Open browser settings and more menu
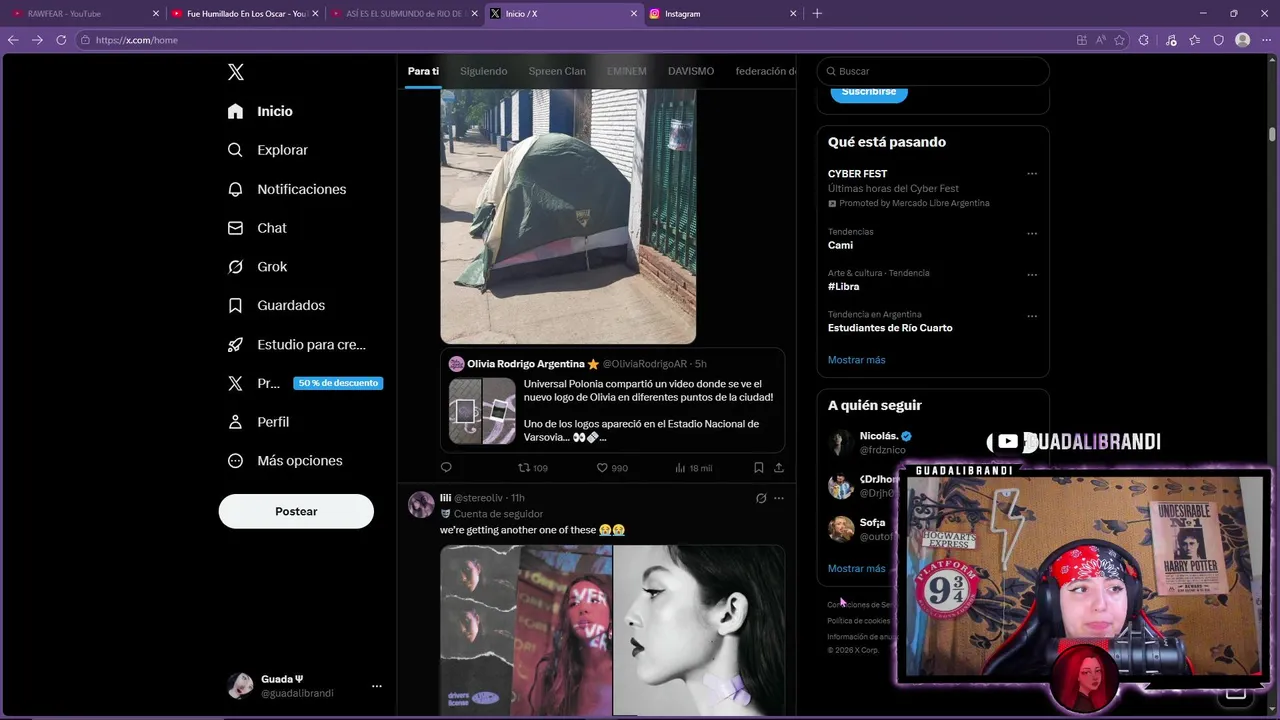This screenshot has height=720, width=1280. (1267, 40)
